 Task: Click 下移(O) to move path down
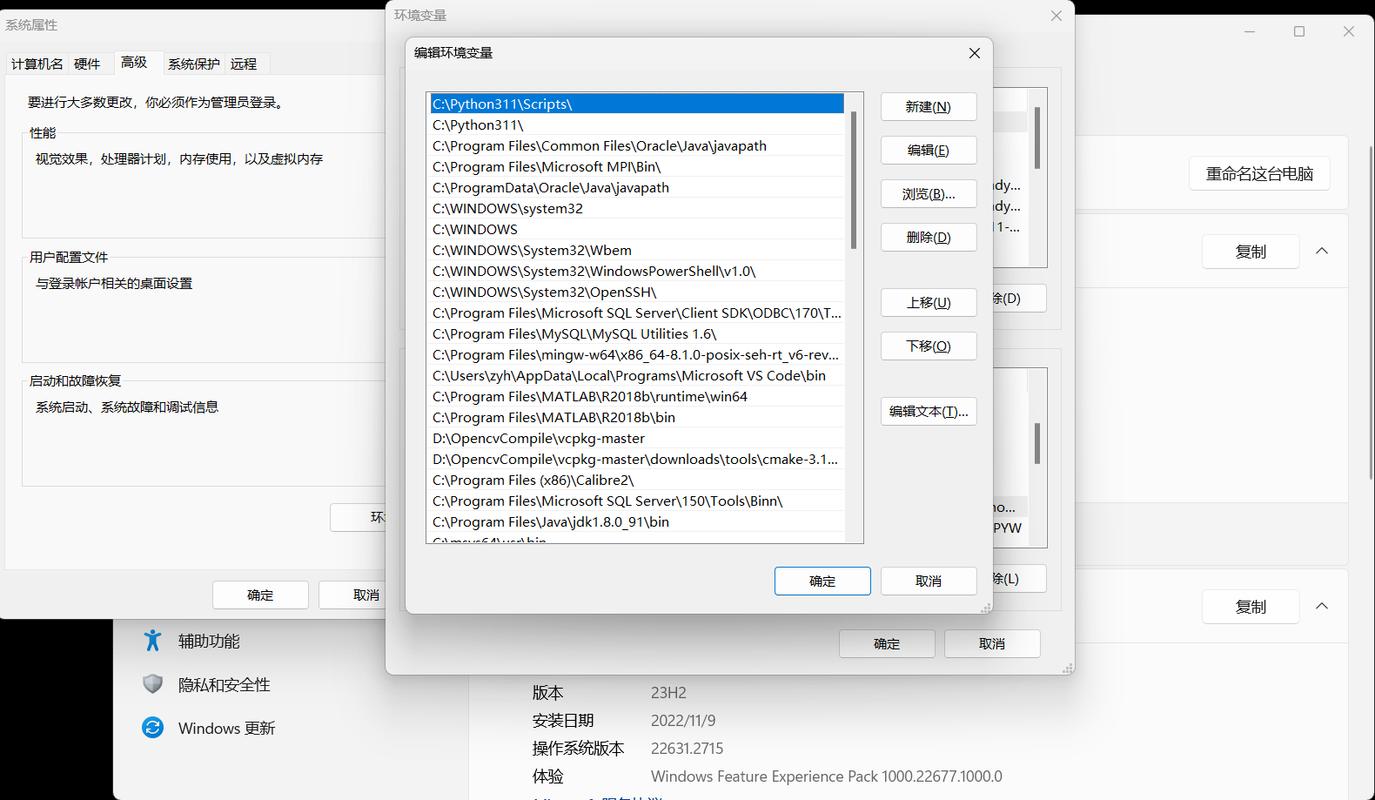click(x=928, y=345)
